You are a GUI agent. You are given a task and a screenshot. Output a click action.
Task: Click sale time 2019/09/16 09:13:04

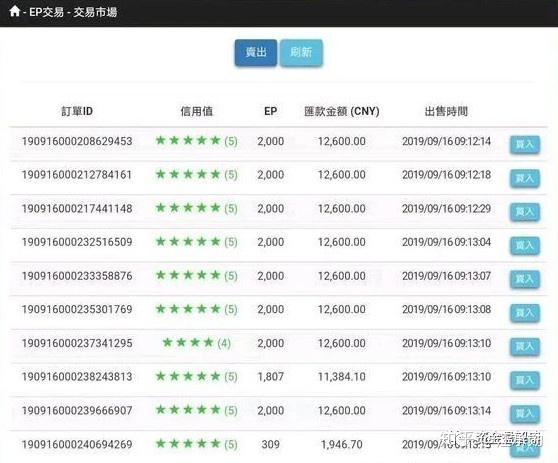pos(446,242)
